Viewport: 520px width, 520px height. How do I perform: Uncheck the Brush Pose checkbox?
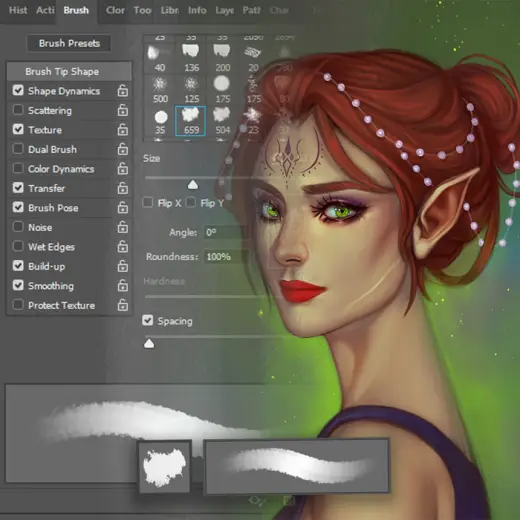pyautogui.click(x=18, y=207)
